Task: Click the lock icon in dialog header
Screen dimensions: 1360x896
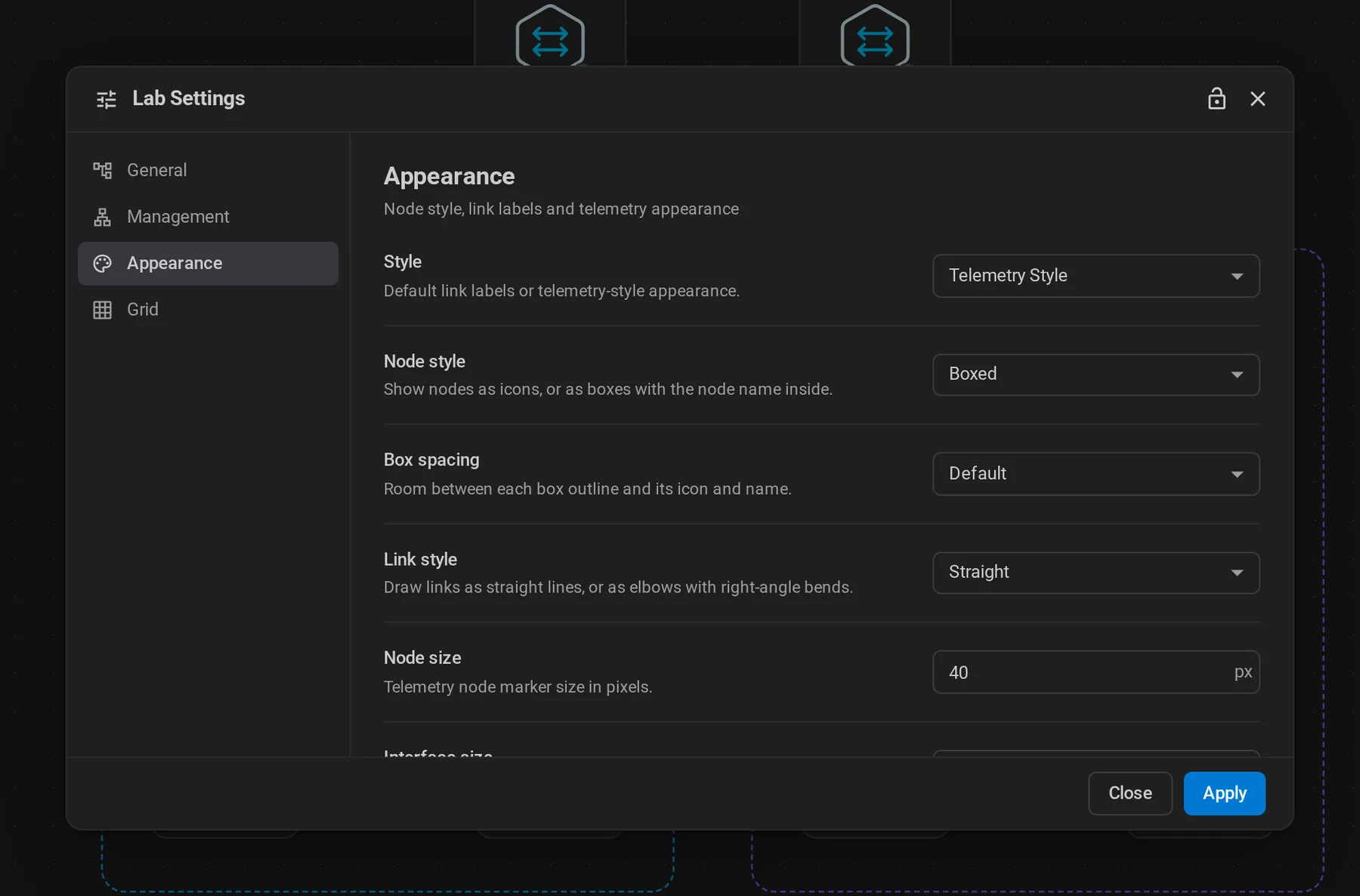Action: point(1216,99)
